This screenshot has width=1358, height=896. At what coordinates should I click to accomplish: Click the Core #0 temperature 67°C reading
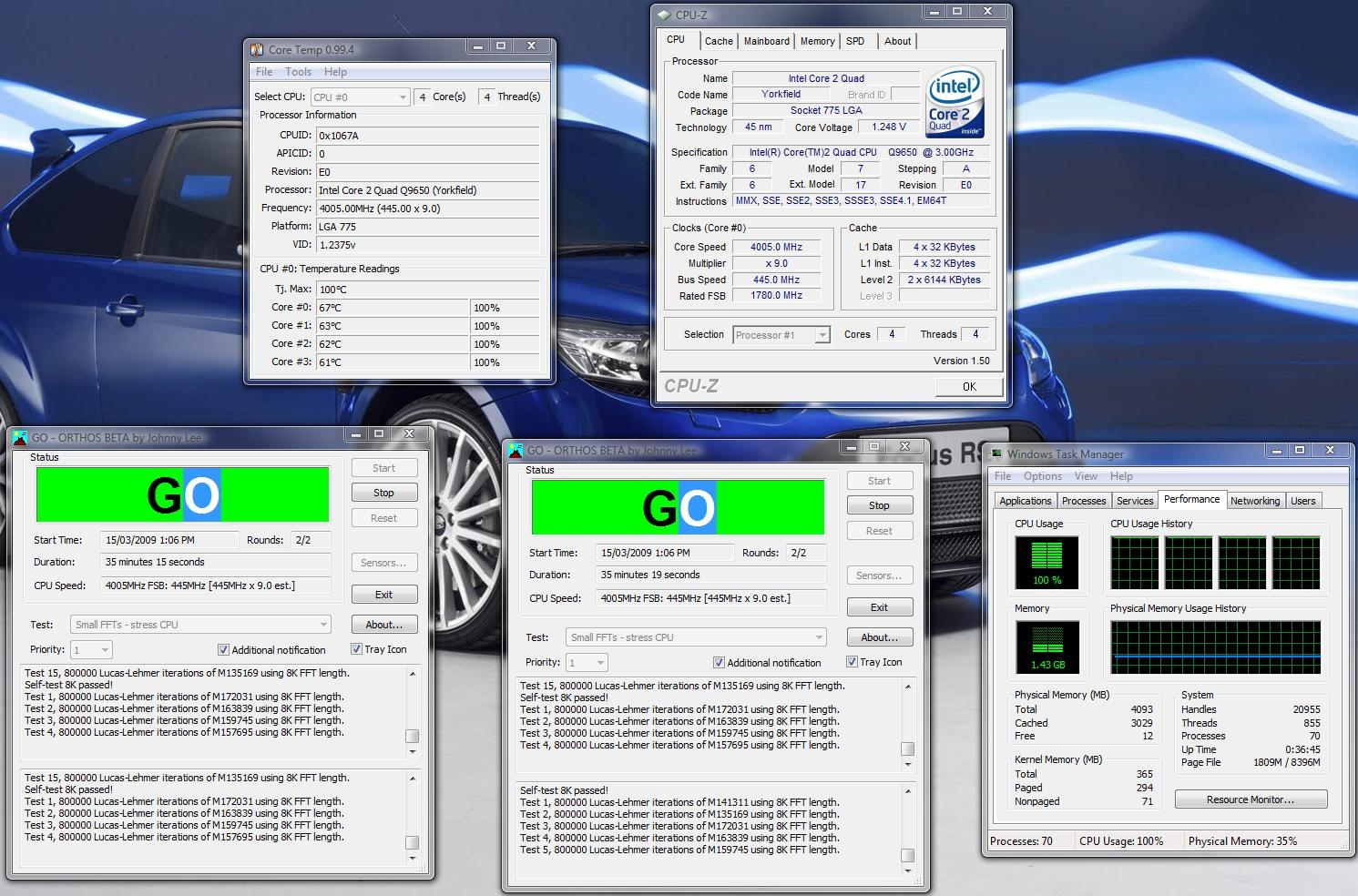393,308
